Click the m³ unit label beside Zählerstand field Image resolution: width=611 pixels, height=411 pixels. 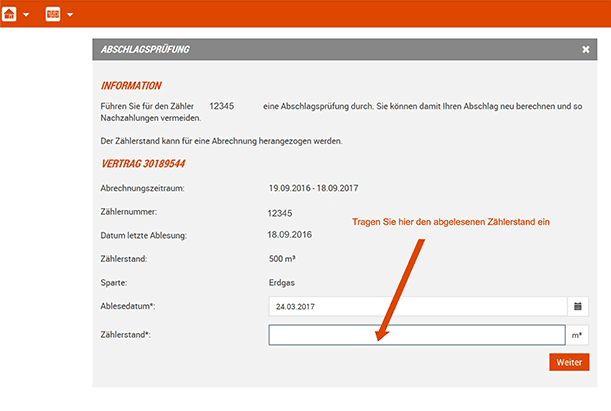click(577, 335)
